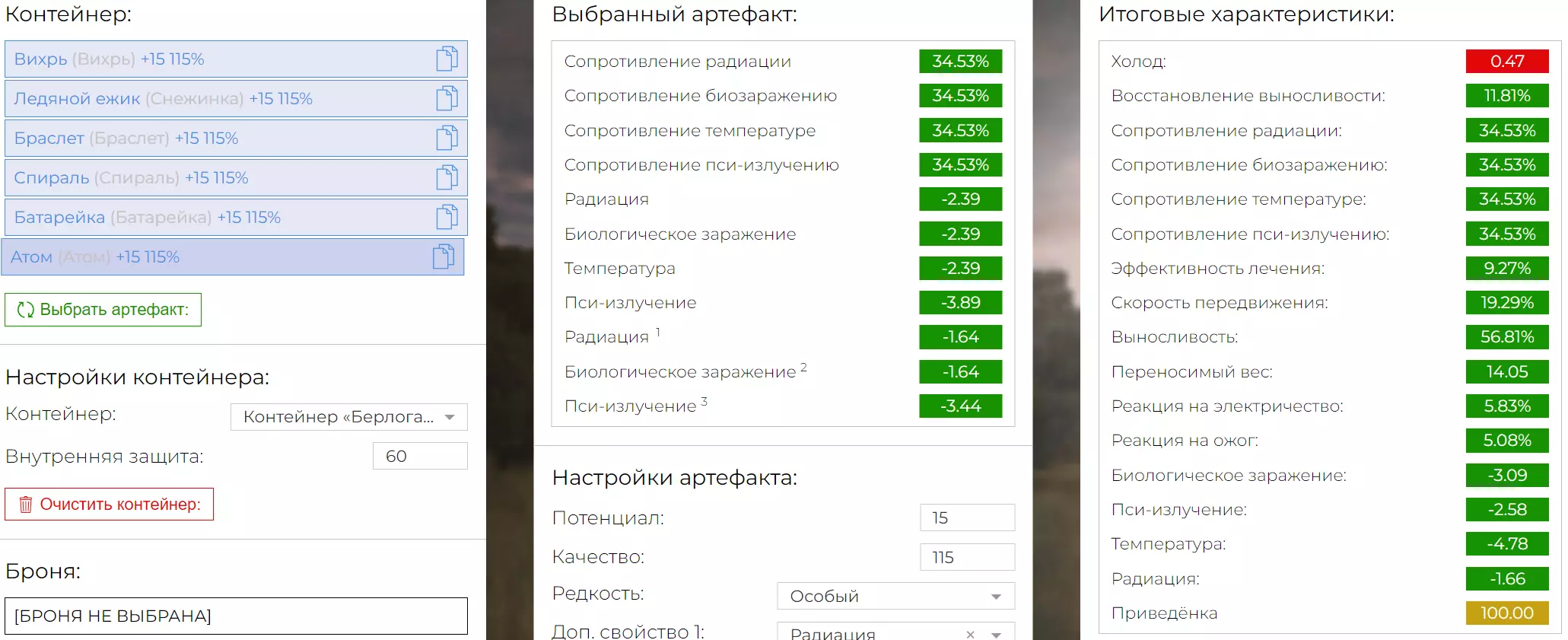Duplicate the Батарейка artifact
The width and height of the screenshot is (1568, 640).
[447, 218]
